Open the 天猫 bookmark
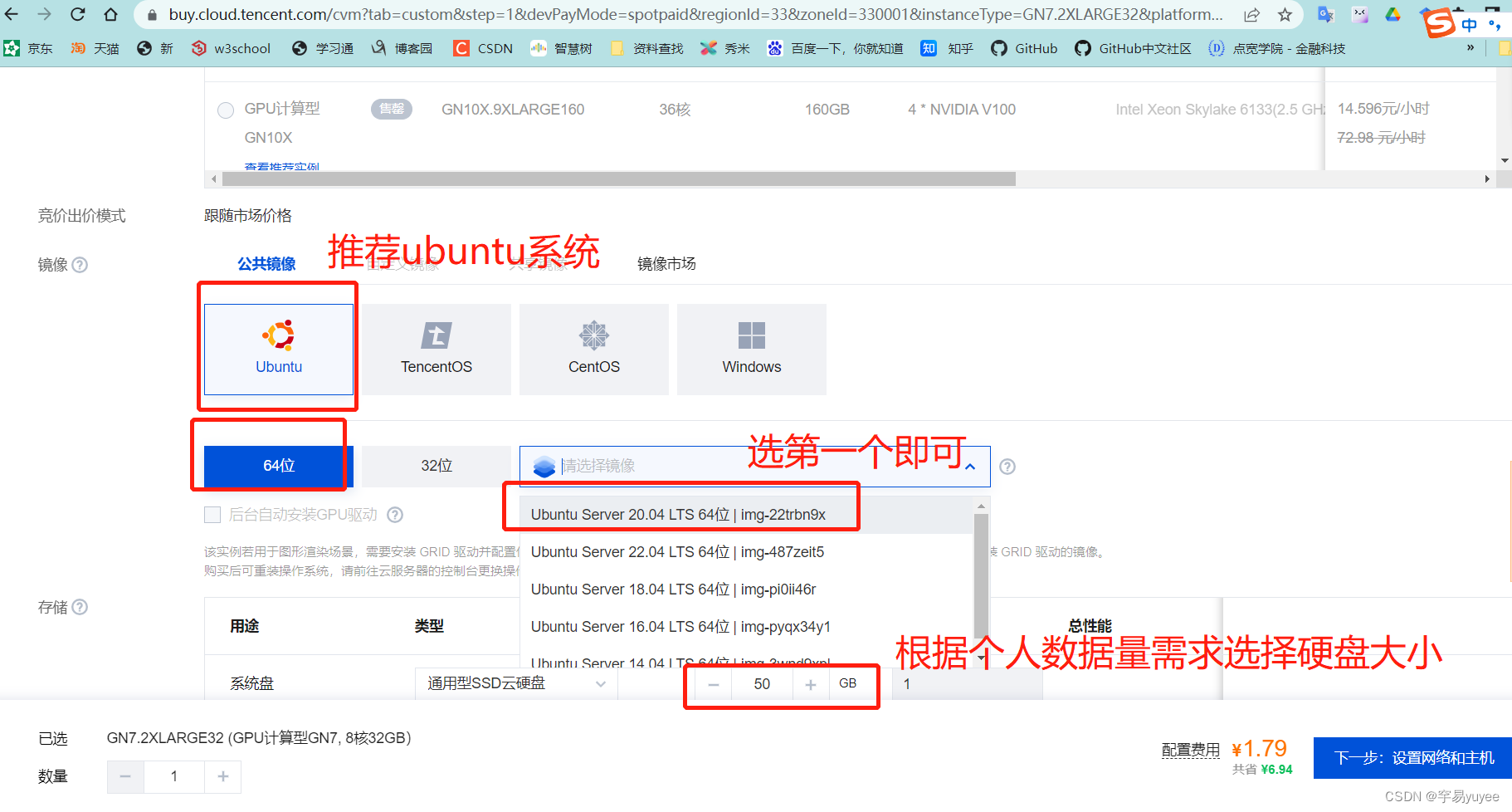The image size is (1512, 812). pos(95,48)
